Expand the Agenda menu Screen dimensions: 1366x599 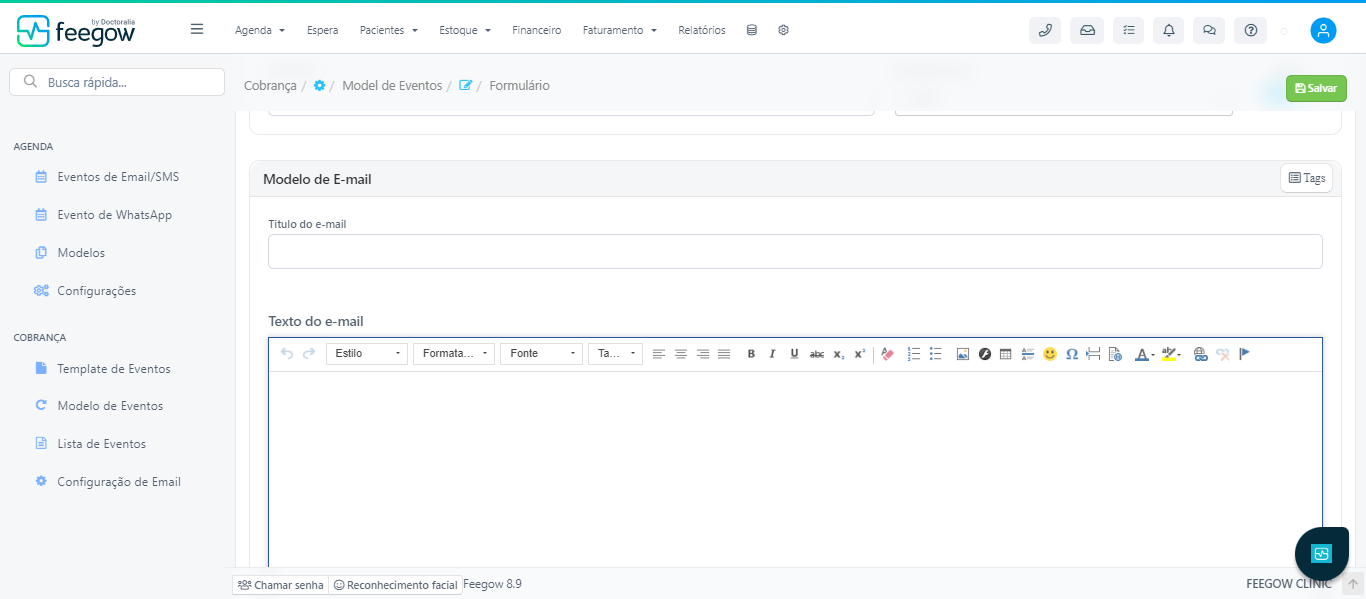[260, 30]
